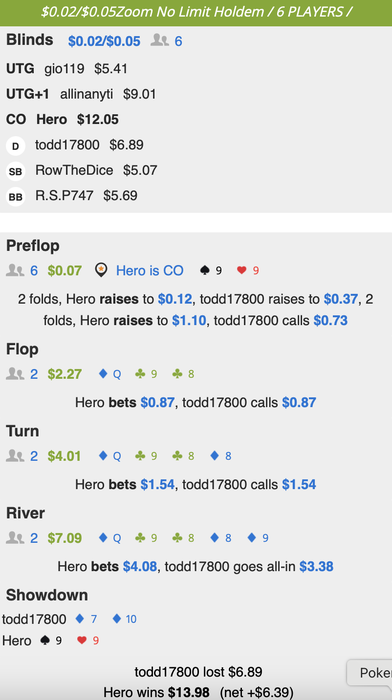Click the green game title header bar

coord(196,12)
